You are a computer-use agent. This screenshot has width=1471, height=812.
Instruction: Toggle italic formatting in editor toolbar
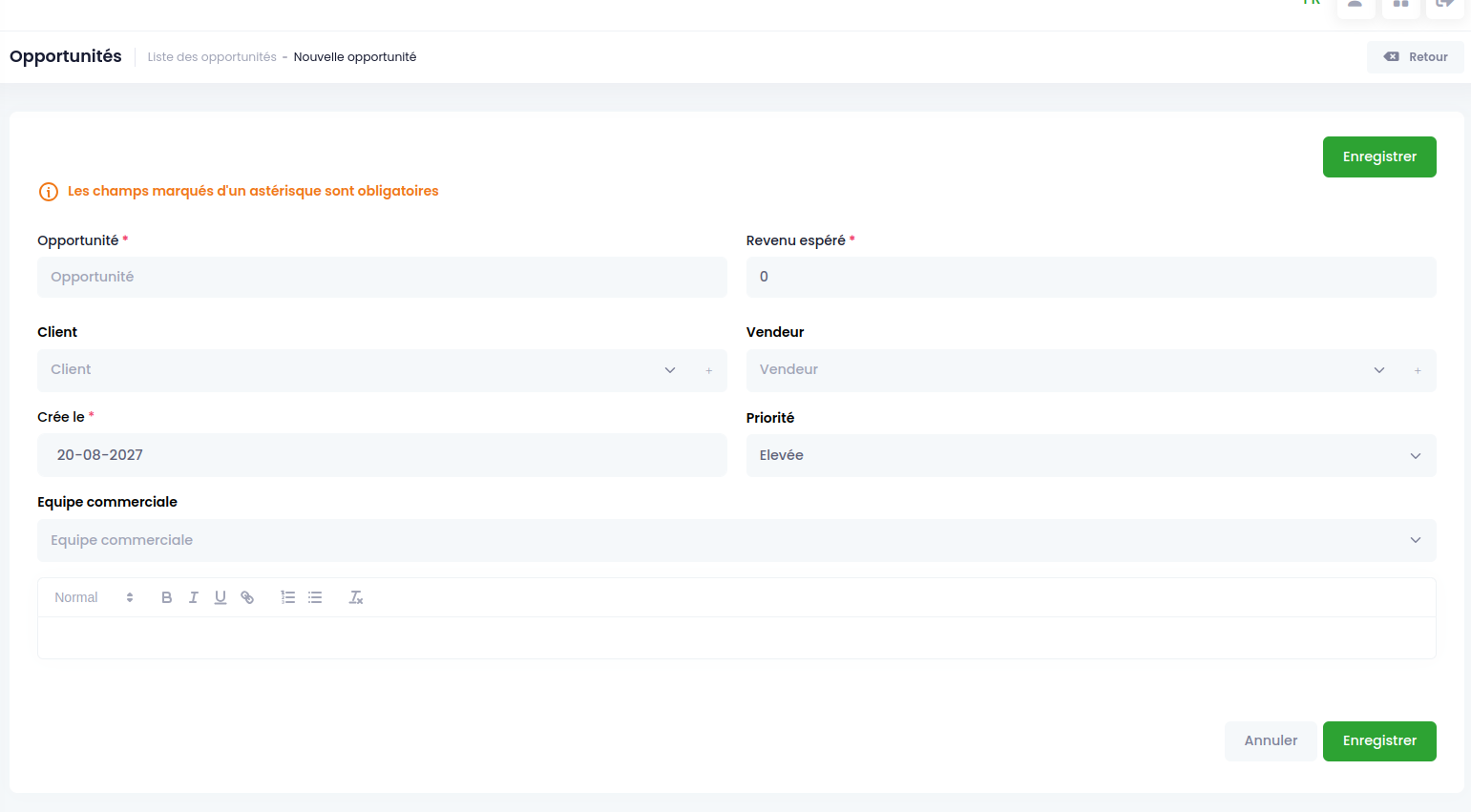coord(194,597)
